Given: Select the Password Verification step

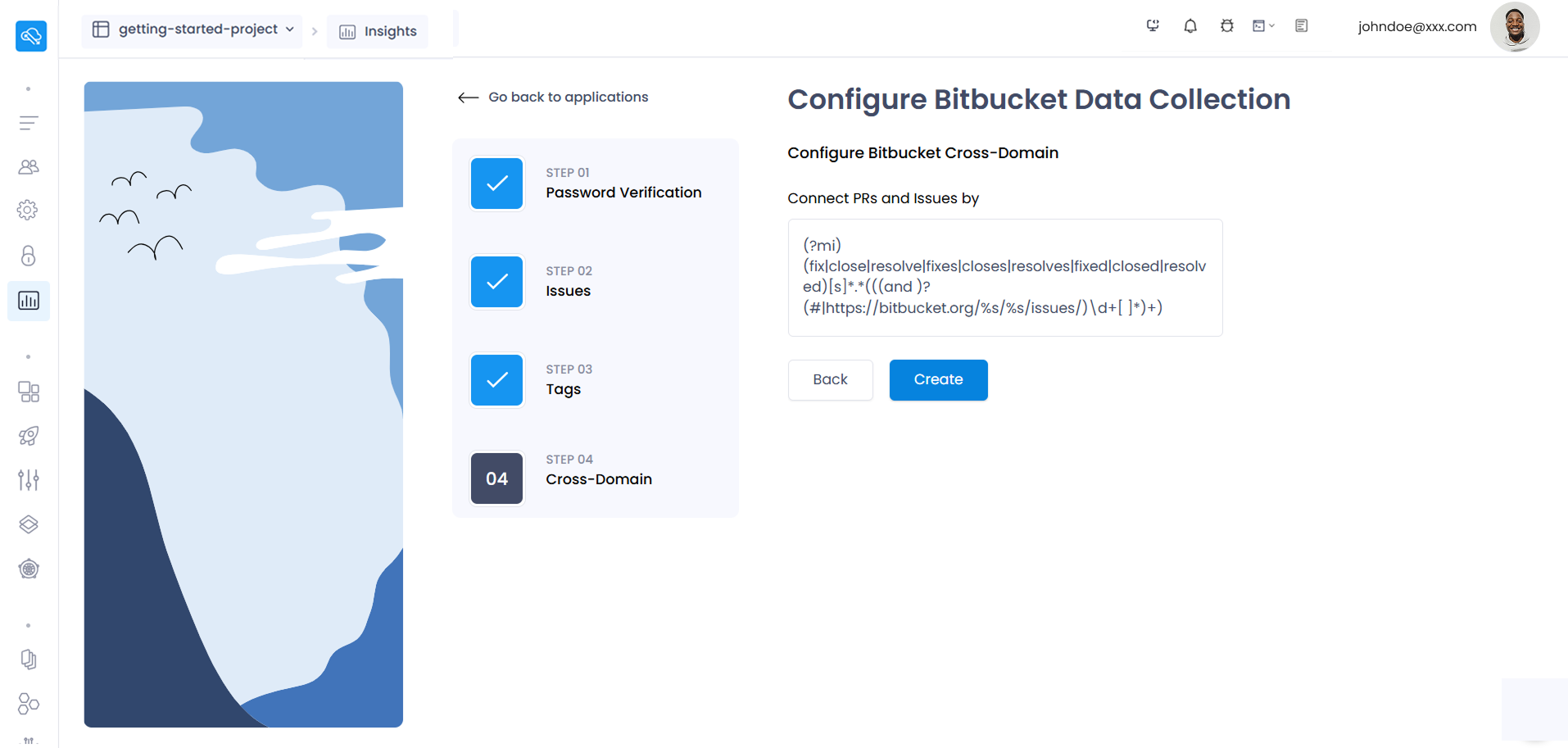Looking at the screenshot, I should tap(623, 193).
